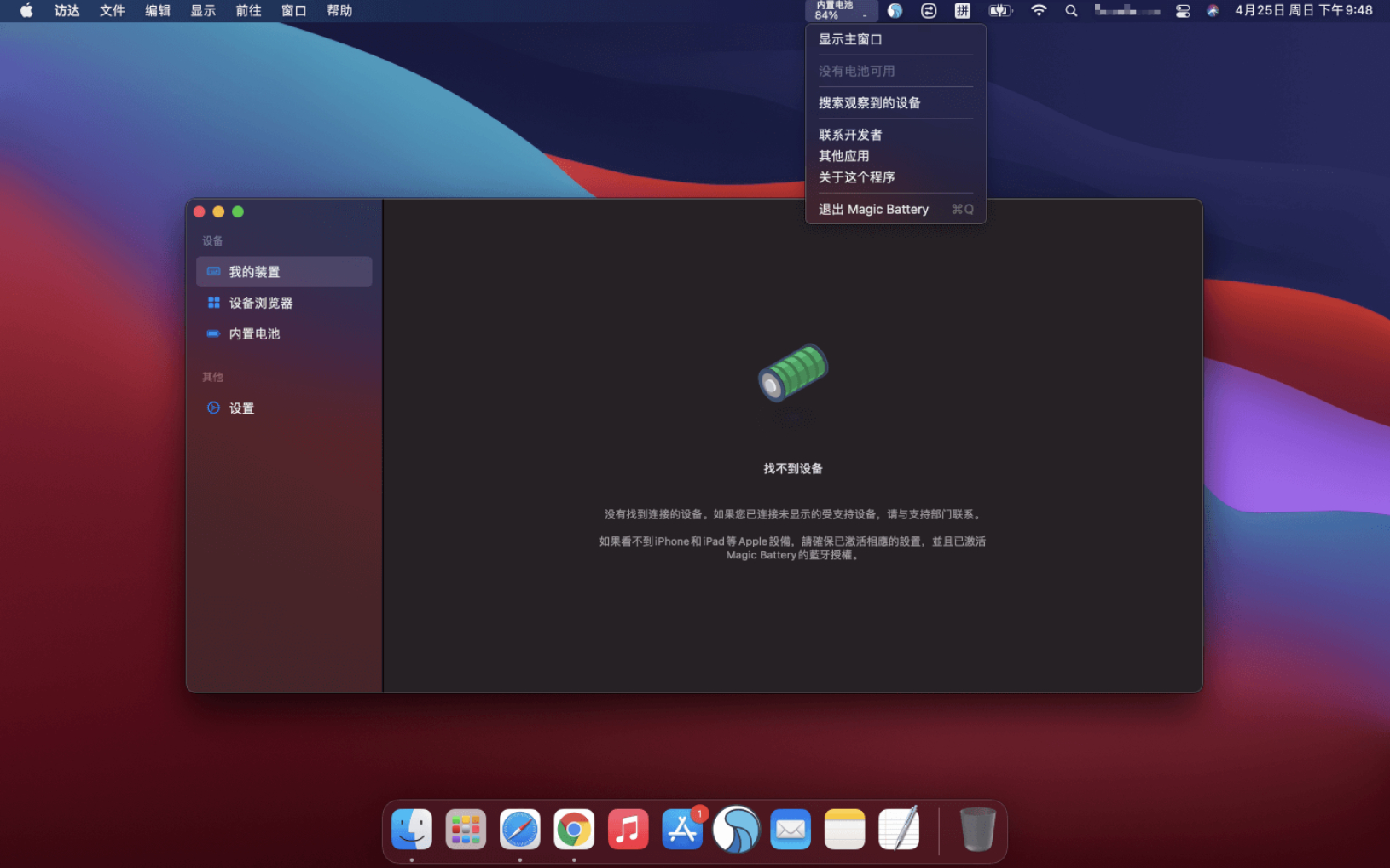
Task: Choose 显示主窗口 from the dropdown menu
Action: 850,39
